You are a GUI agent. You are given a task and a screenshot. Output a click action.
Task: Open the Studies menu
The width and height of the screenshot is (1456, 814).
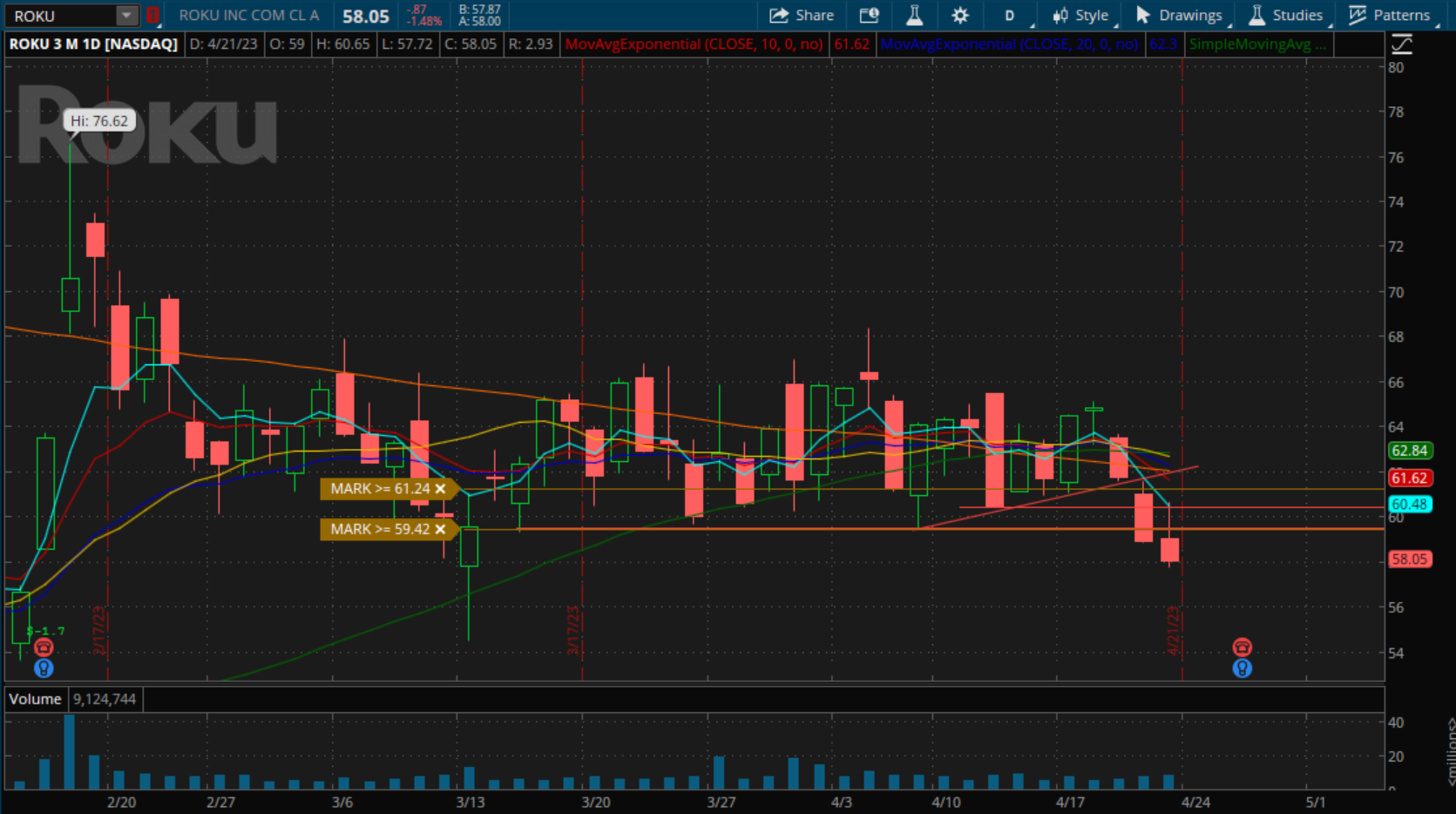pos(1287,16)
